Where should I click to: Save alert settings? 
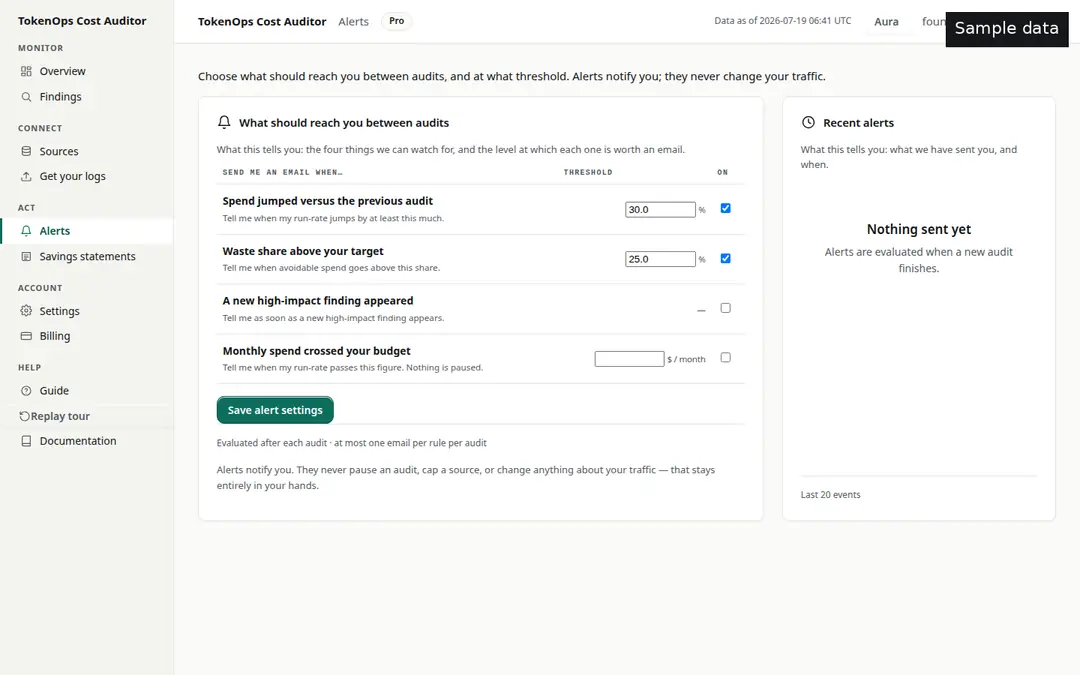[x=275, y=410]
